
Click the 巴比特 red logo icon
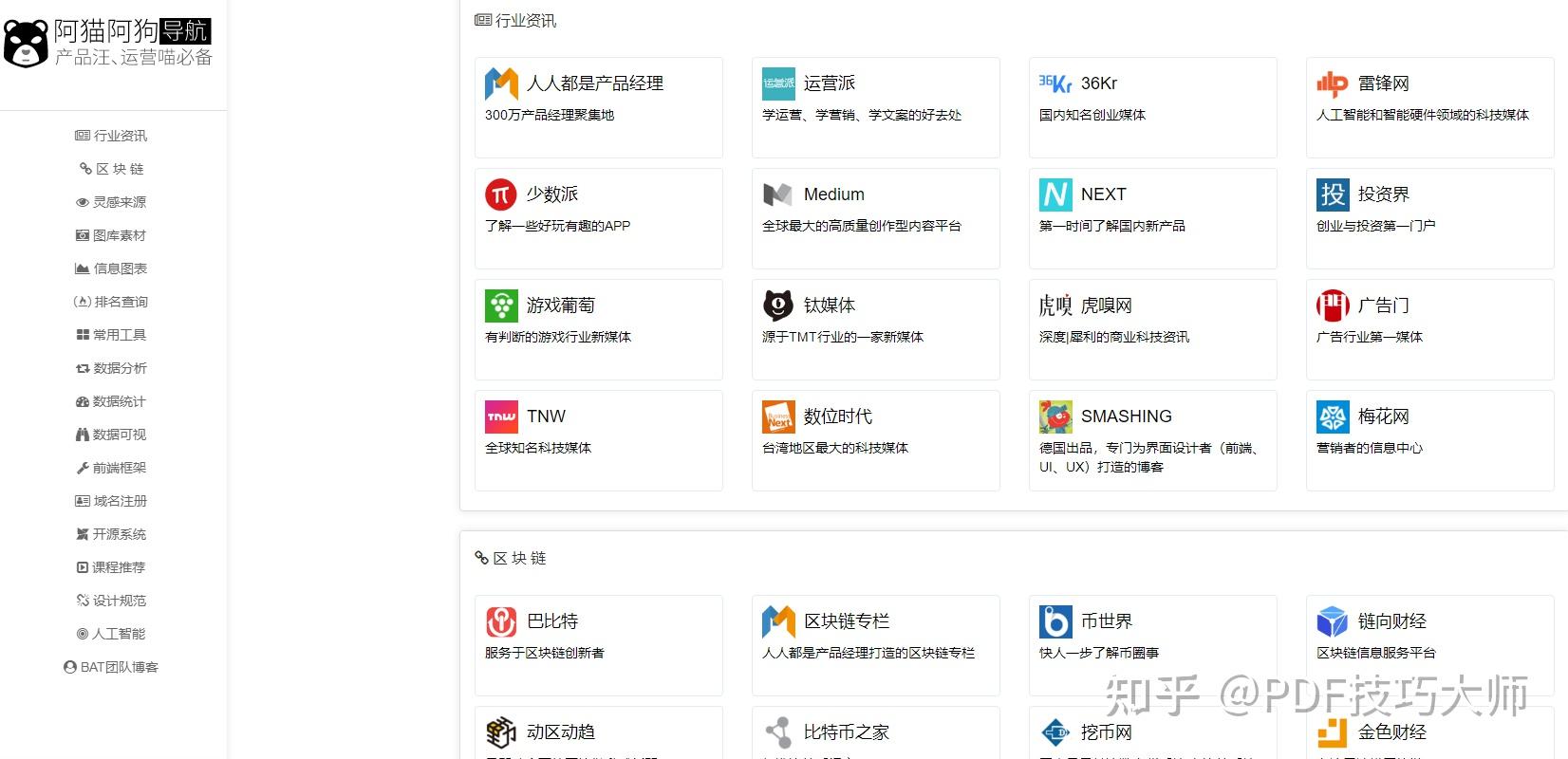501,621
